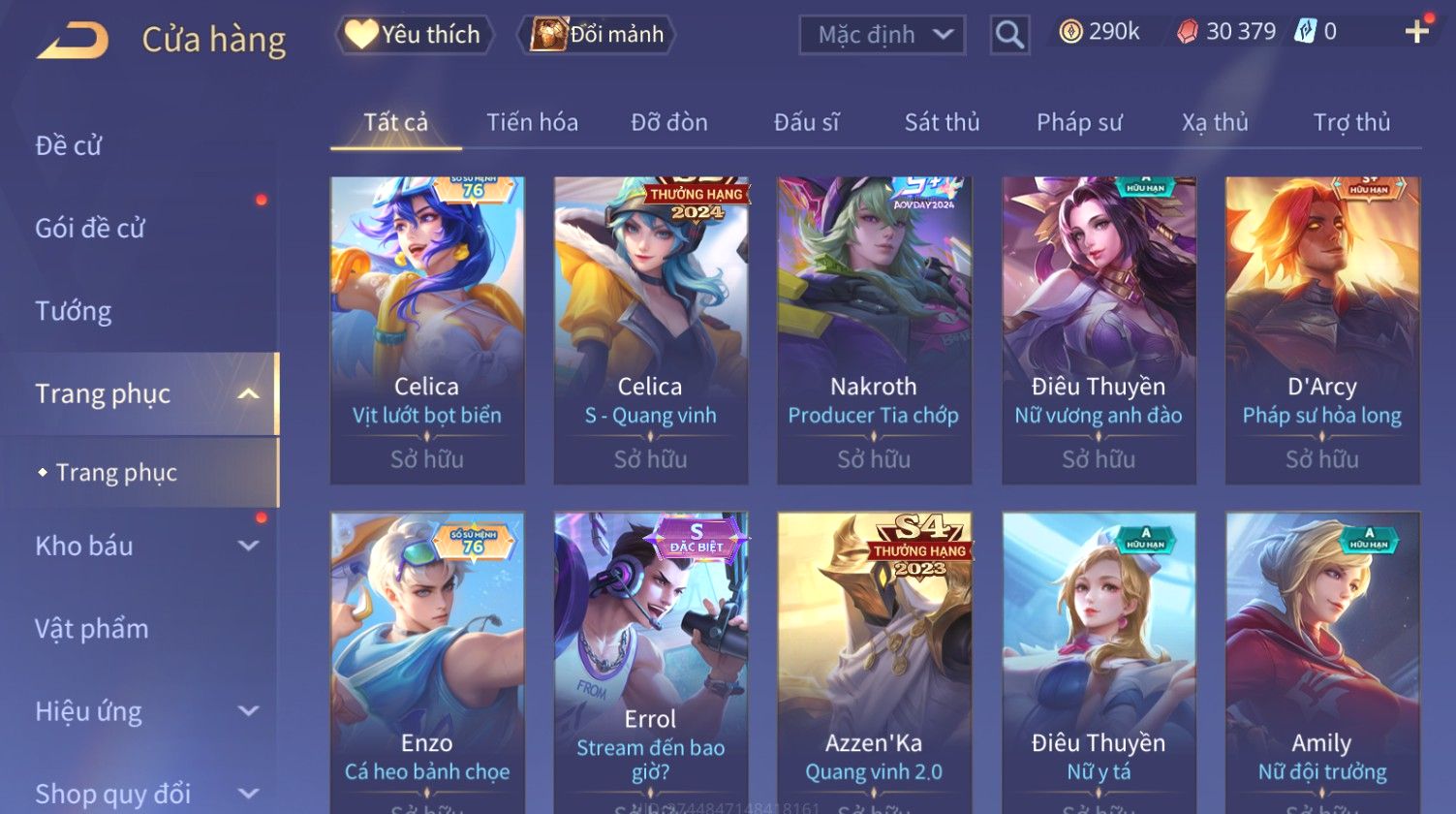This screenshot has width=1456, height=814.
Task: Select Nakroth Producer Tia chớp skin card
Action: (x=874, y=330)
